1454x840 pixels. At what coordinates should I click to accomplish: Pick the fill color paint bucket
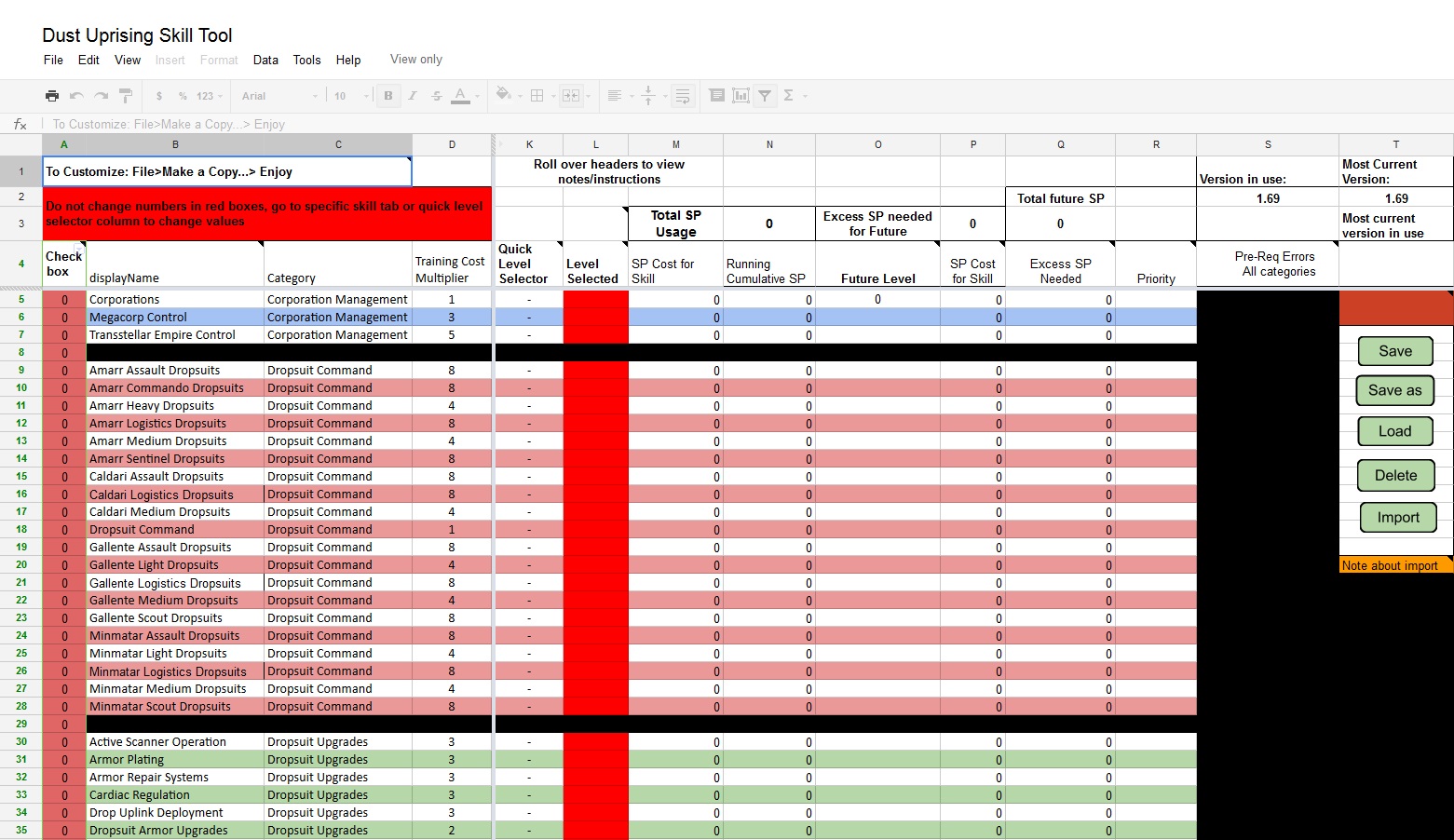(x=503, y=94)
